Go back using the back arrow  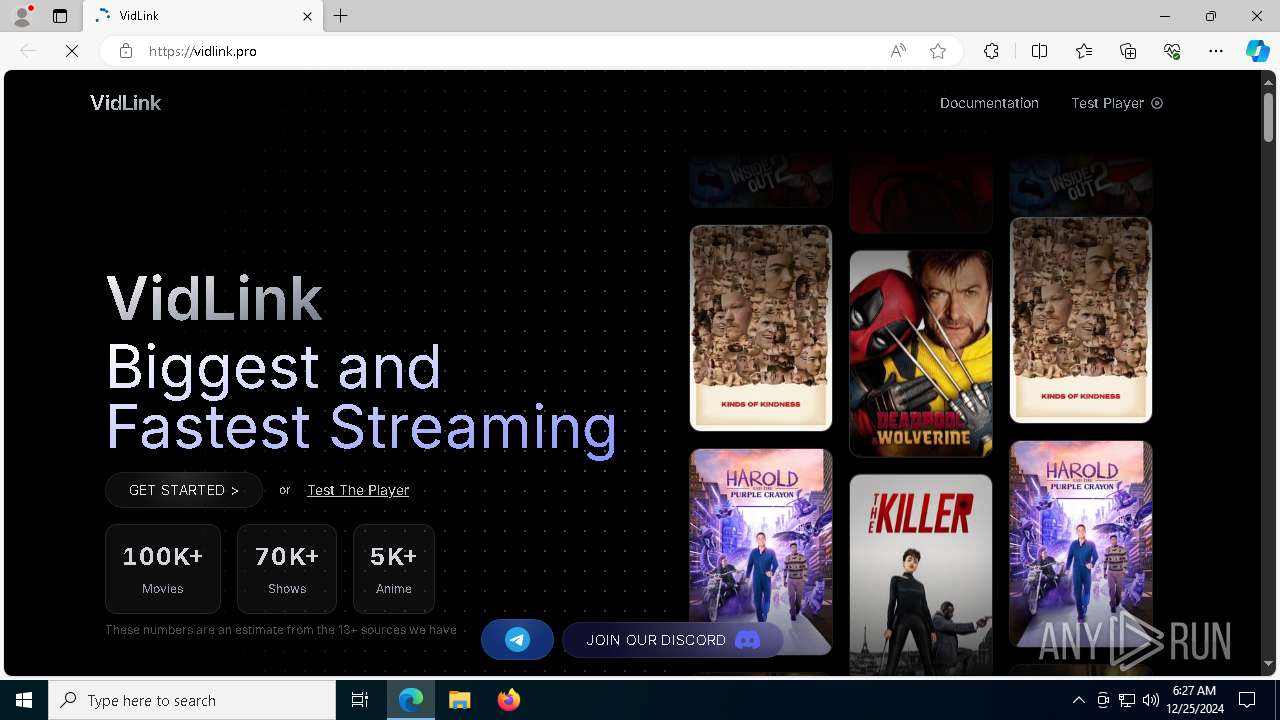pyautogui.click(x=28, y=51)
